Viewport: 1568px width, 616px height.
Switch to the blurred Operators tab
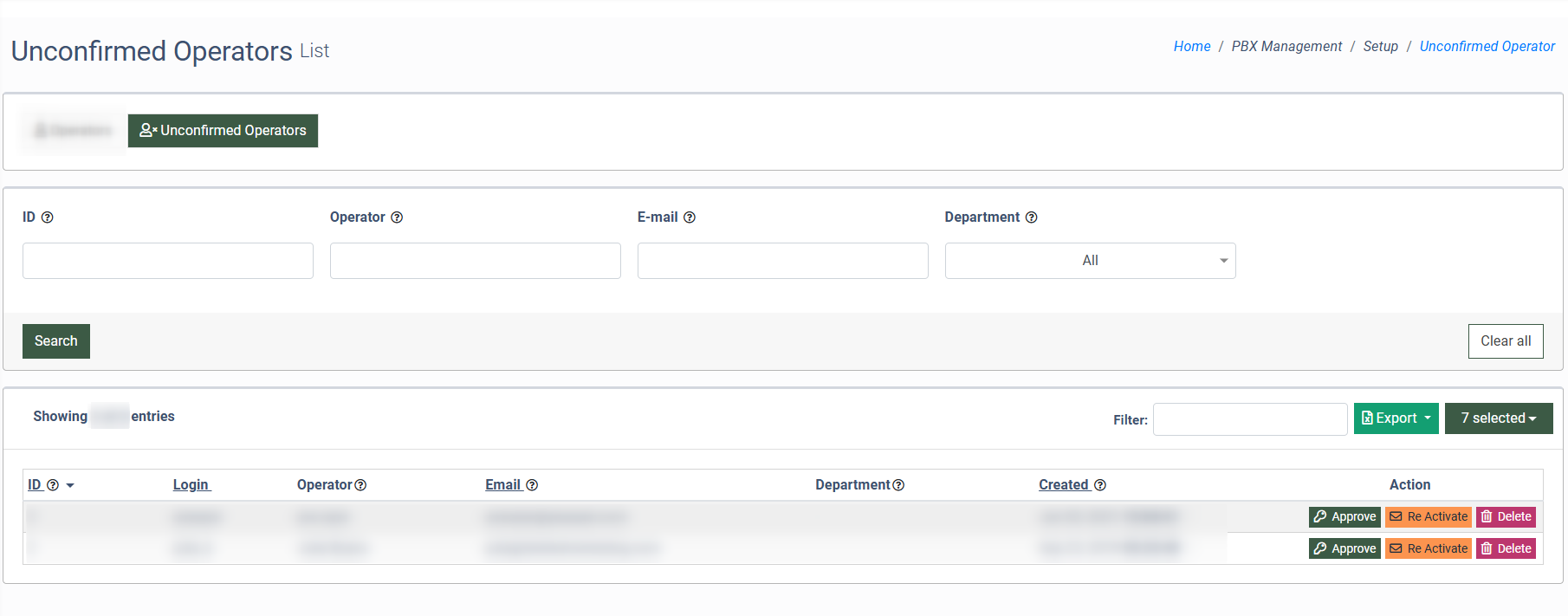(x=74, y=131)
